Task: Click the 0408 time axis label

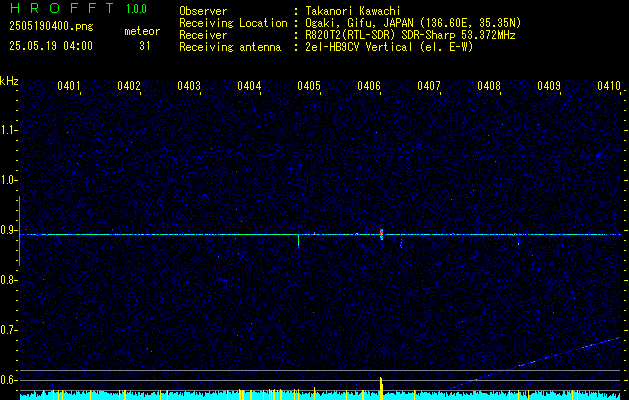Action: [489, 85]
